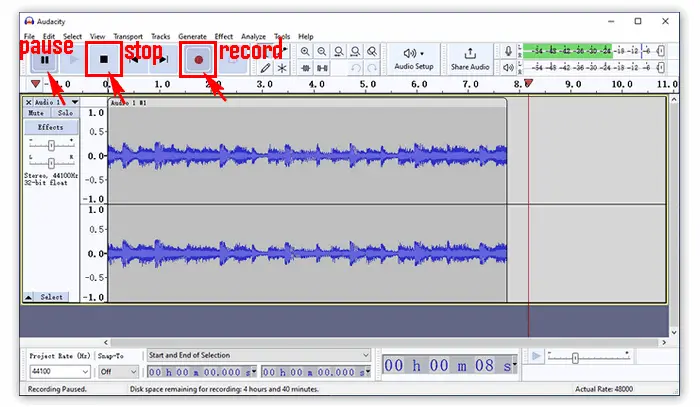Click the microphone record meter icon
Image resolution: width=700 pixels, height=407 pixels.
tap(508, 51)
